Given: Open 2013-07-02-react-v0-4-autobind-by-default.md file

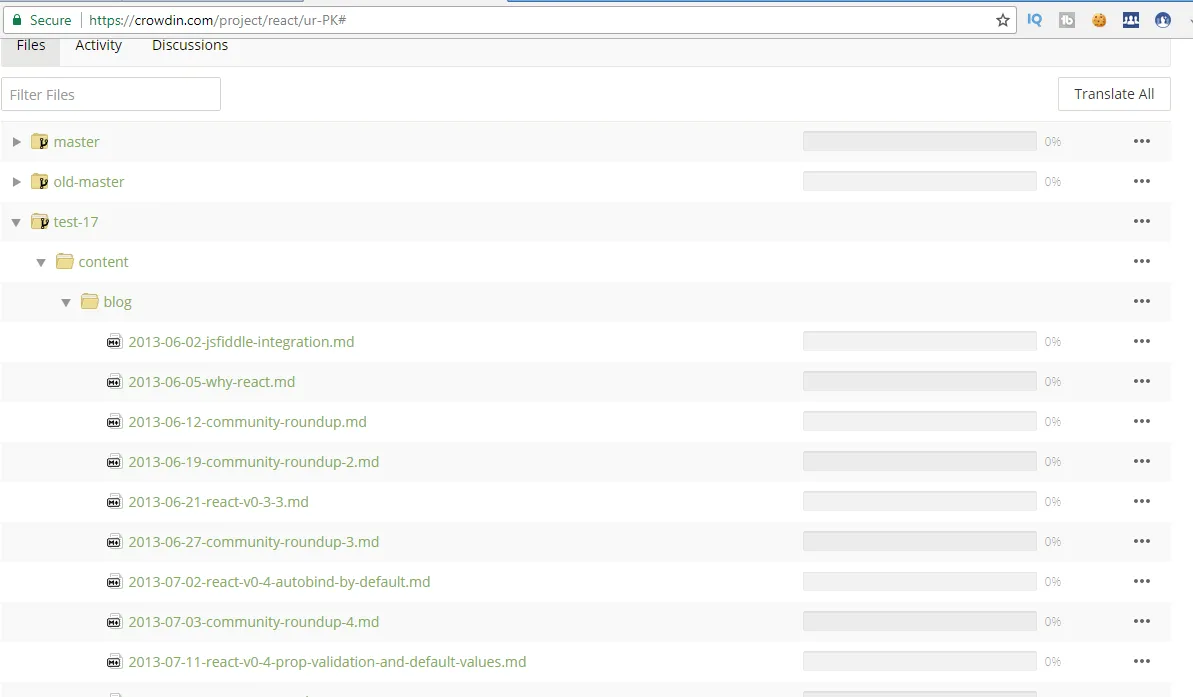Looking at the screenshot, I should click(279, 582).
